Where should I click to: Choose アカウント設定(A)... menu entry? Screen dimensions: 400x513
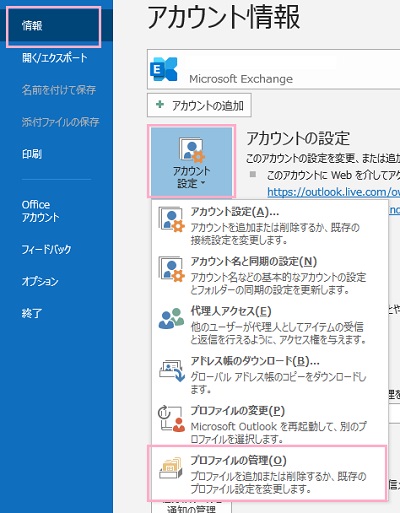270,225
